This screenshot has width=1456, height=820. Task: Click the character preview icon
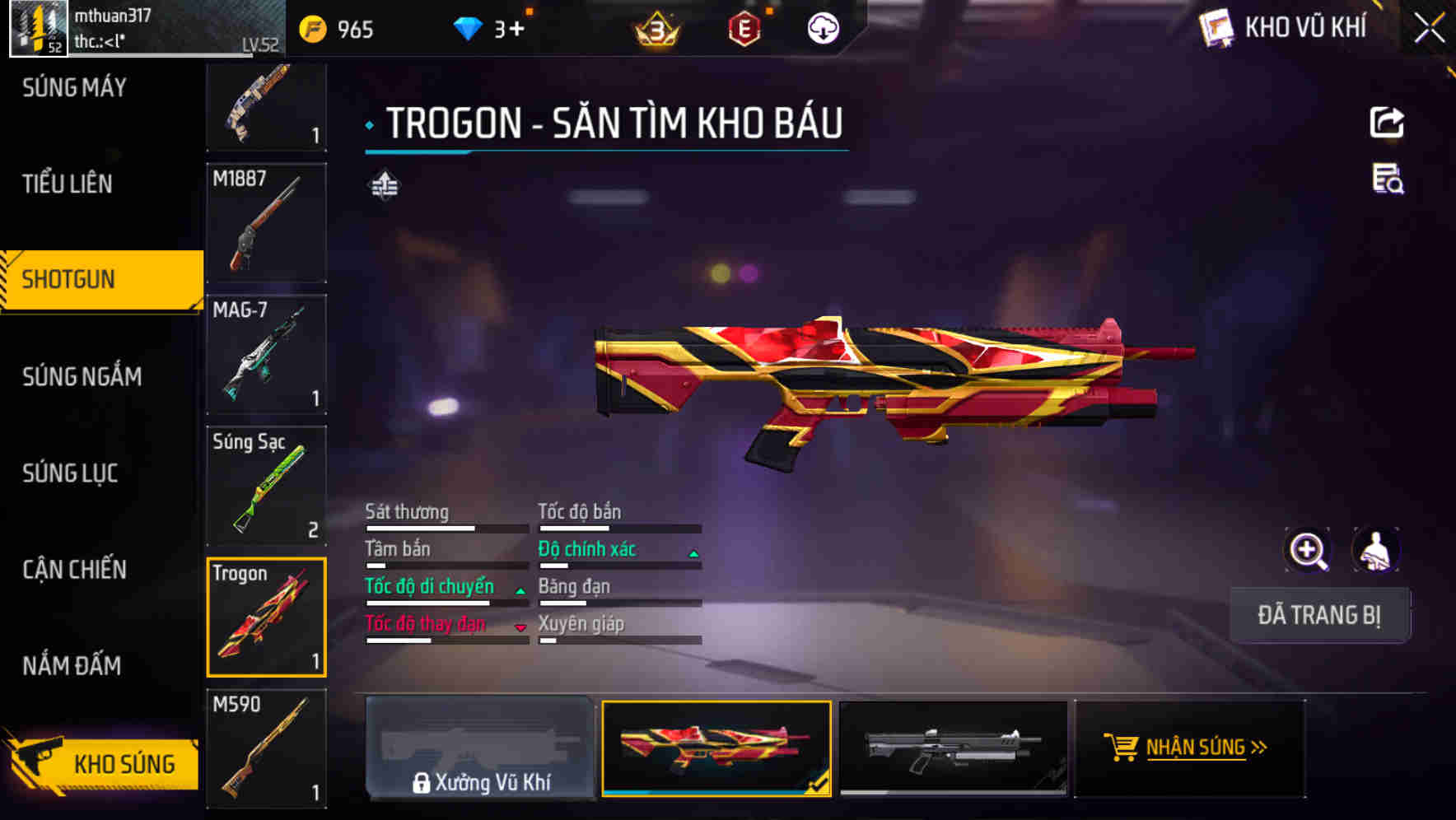coord(1375,550)
